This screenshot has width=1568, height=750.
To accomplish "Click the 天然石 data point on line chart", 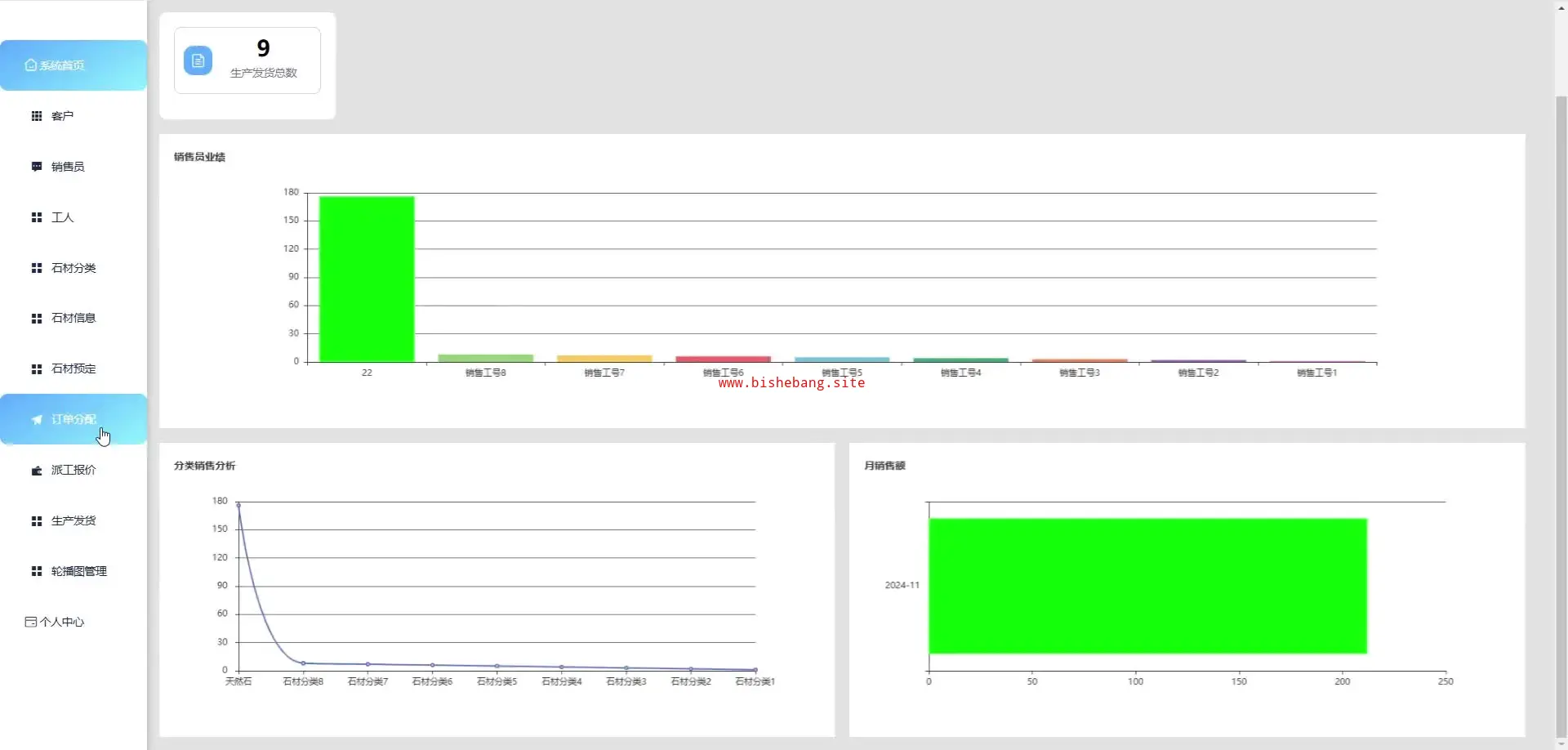I will click(x=238, y=505).
